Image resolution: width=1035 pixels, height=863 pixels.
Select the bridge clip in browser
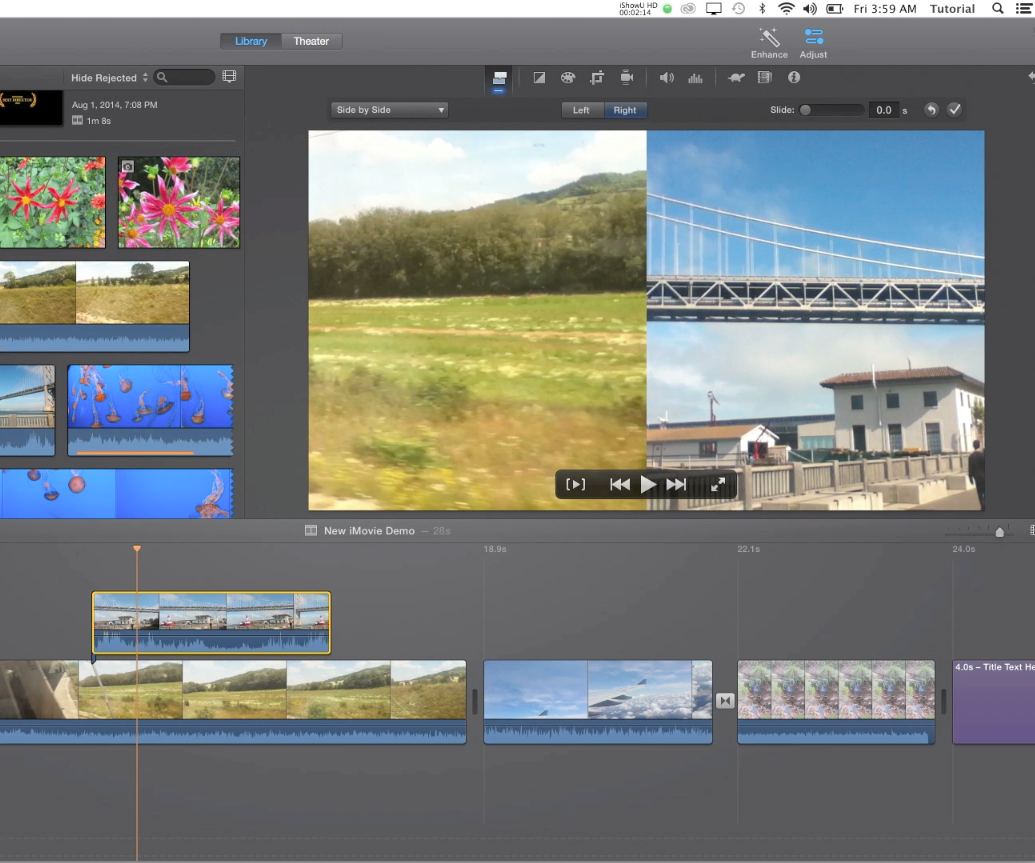pos(27,410)
